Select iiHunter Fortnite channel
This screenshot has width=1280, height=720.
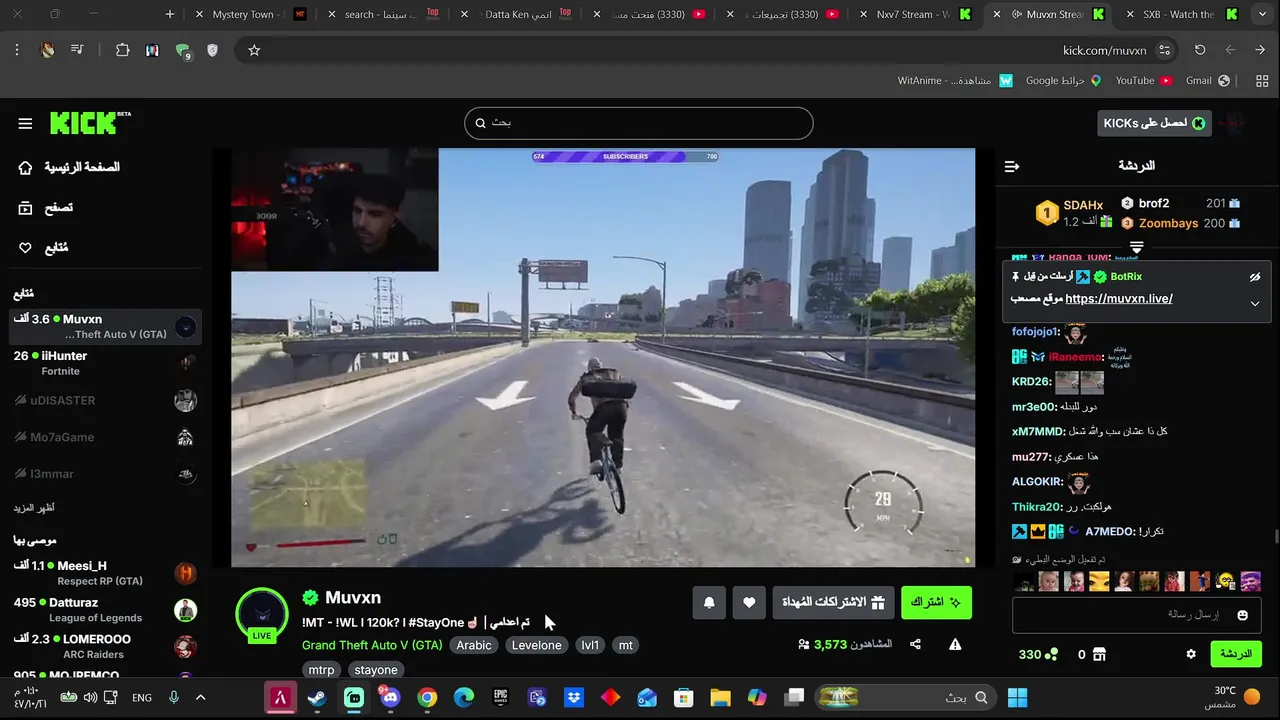pos(105,363)
